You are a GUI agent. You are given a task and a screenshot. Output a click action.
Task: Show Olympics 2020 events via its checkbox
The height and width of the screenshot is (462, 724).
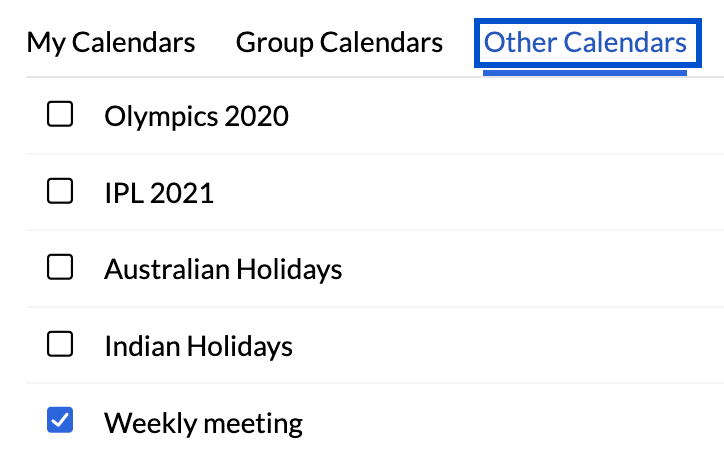(x=61, y=116)
